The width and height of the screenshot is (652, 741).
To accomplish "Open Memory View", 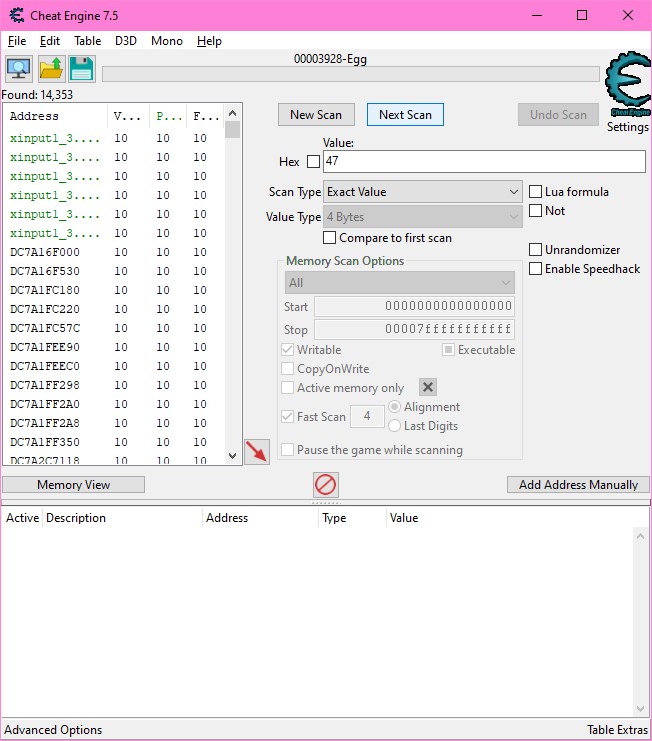I will click(x=74, y=484).
